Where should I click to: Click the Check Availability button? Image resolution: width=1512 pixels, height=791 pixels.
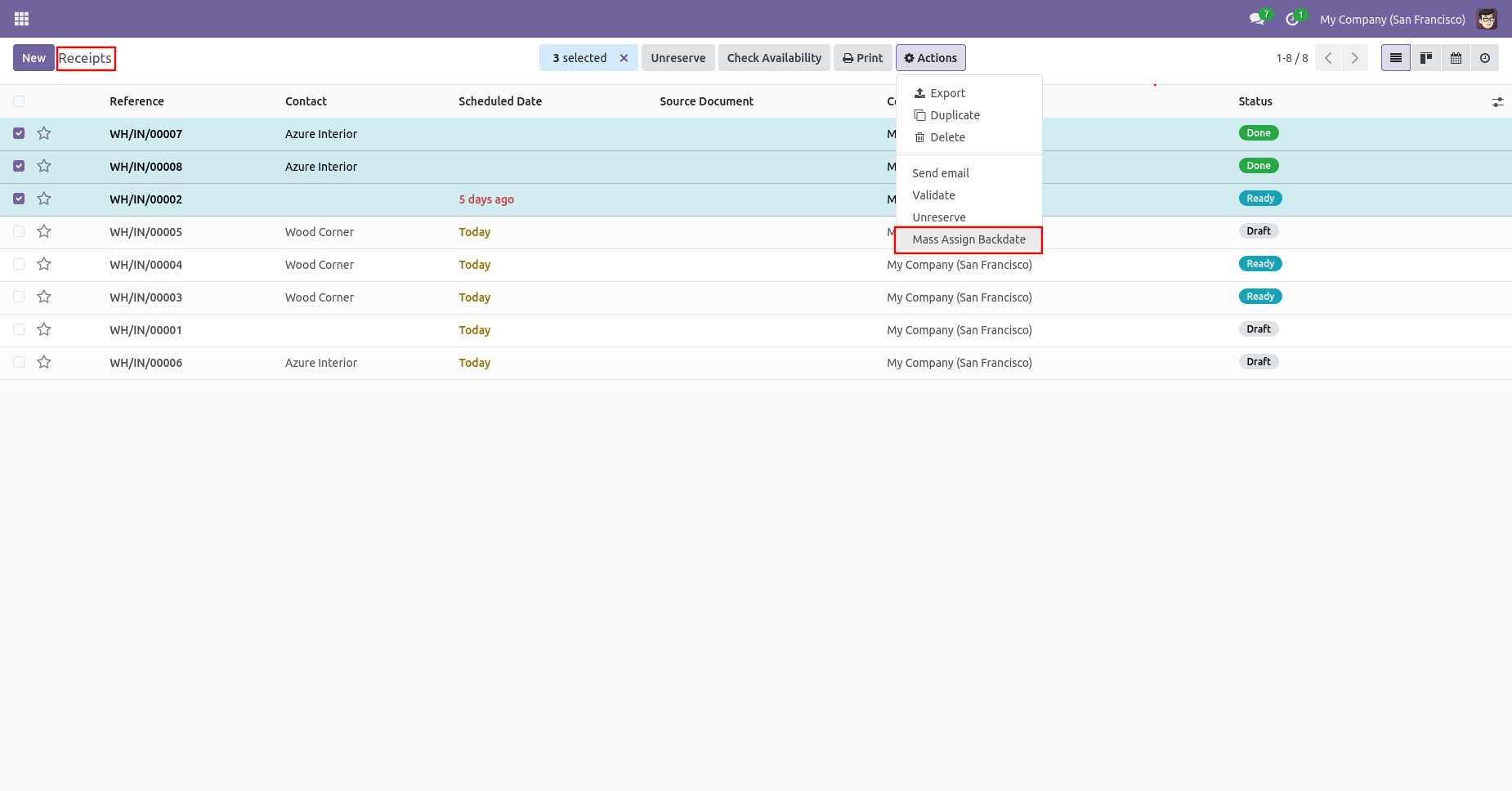coord(774,58)
